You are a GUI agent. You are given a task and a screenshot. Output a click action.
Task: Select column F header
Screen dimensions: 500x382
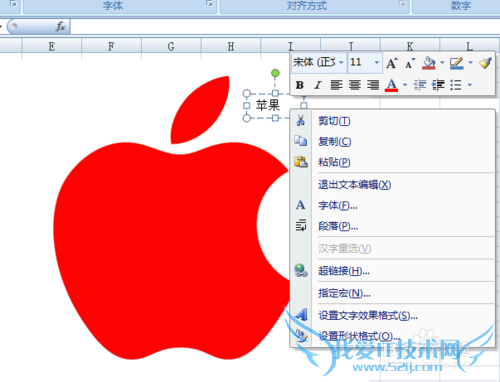pyautogui.click(x=111, y=46)
